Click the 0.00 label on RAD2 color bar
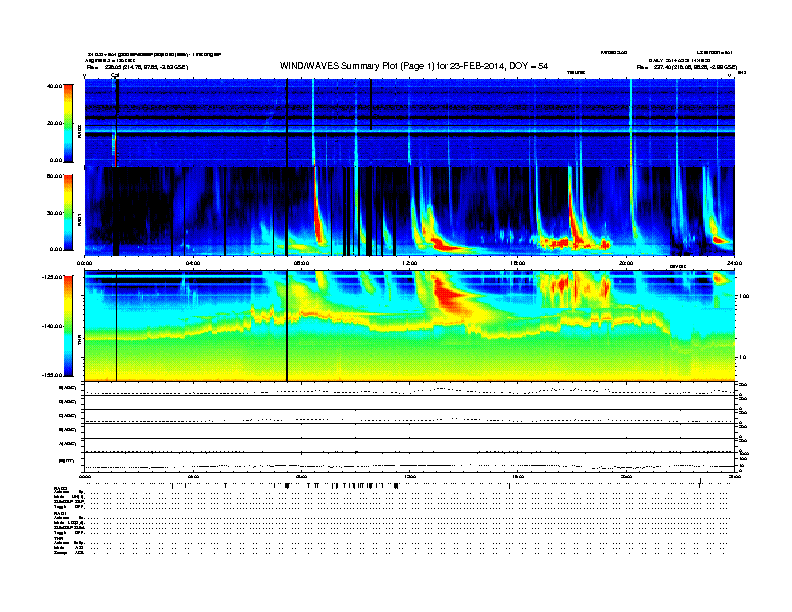The image size is (792, 612). click(x=56, y=160)
